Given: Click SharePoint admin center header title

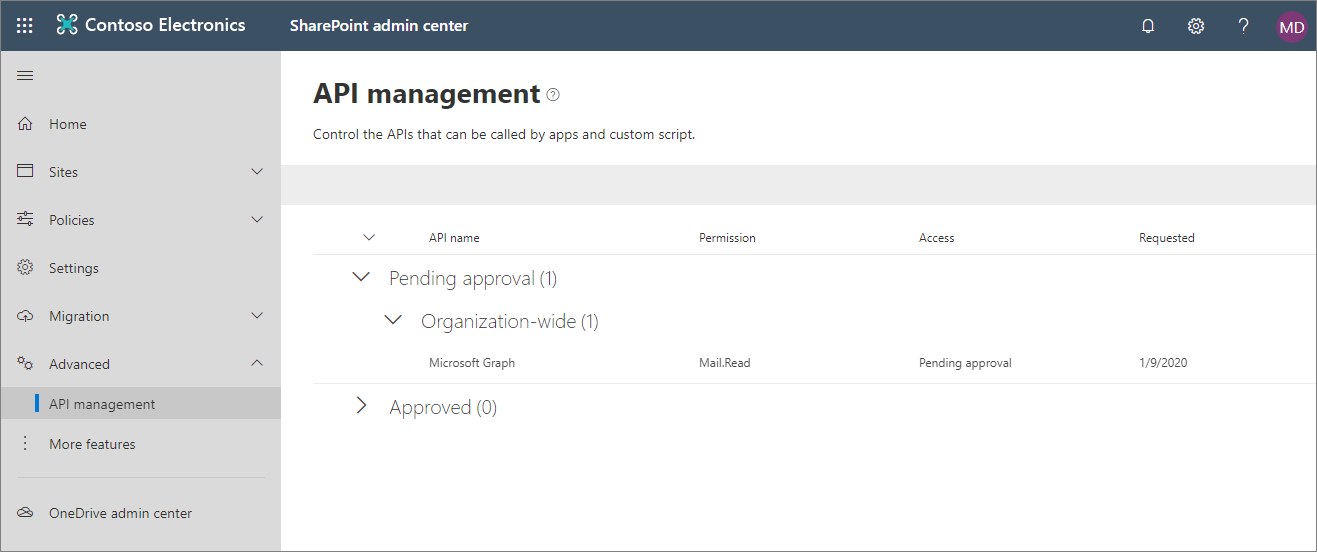Looking at the screenshot, I should 379,26.
